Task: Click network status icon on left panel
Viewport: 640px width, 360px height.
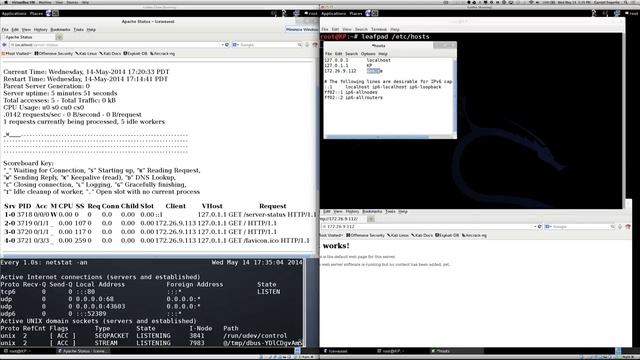Action: 296,13
